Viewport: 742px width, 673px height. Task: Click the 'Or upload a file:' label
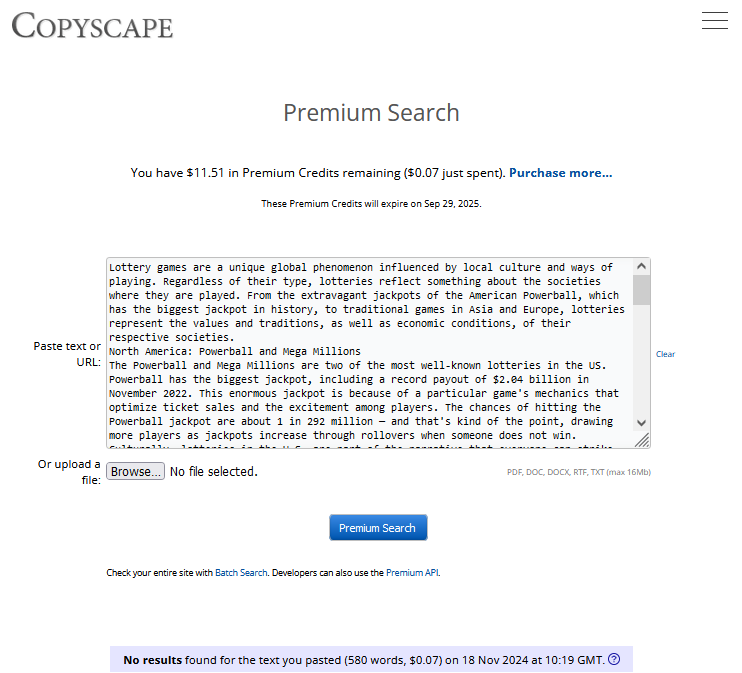tap(69, 472)
